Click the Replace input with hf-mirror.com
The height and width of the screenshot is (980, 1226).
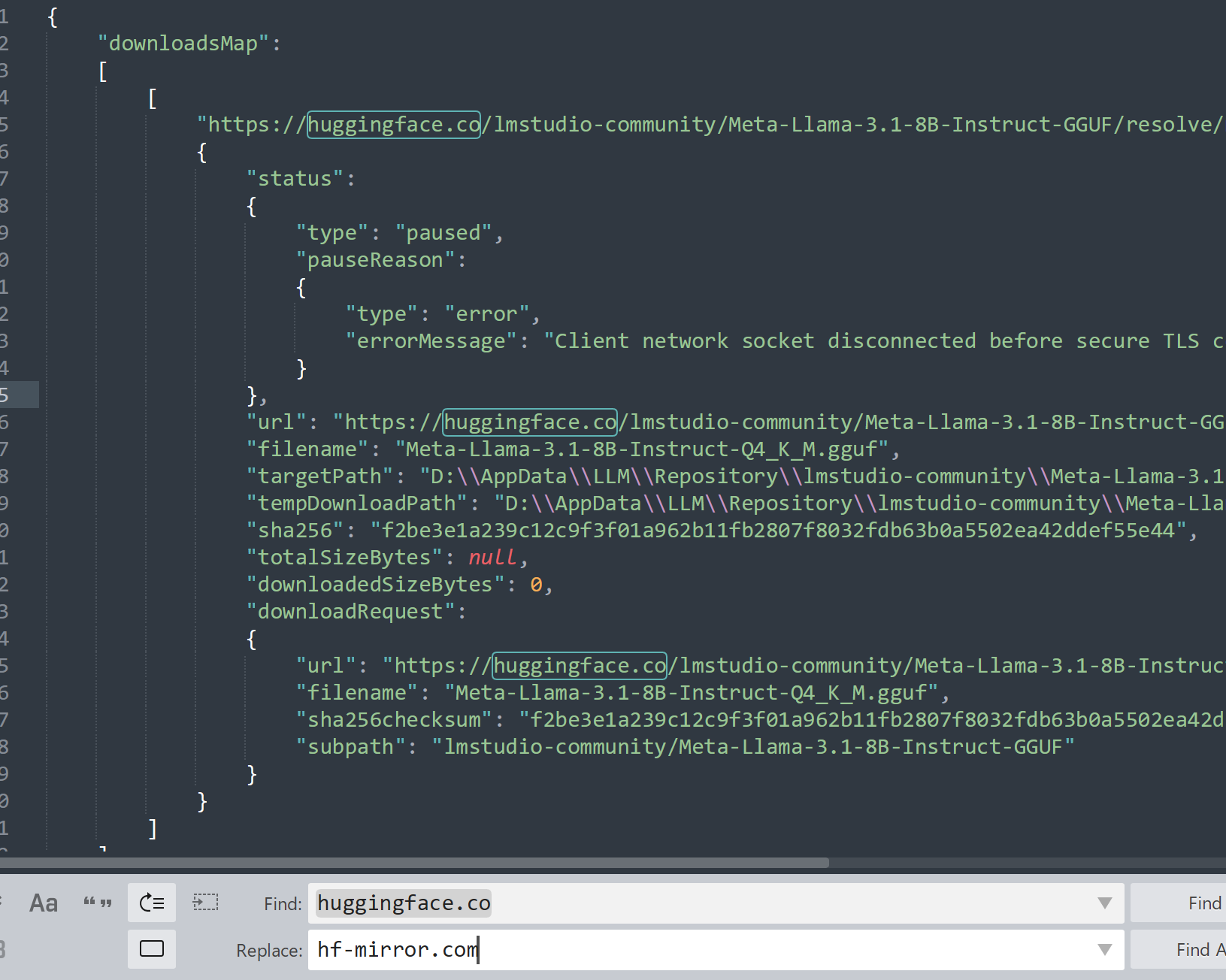716,950
